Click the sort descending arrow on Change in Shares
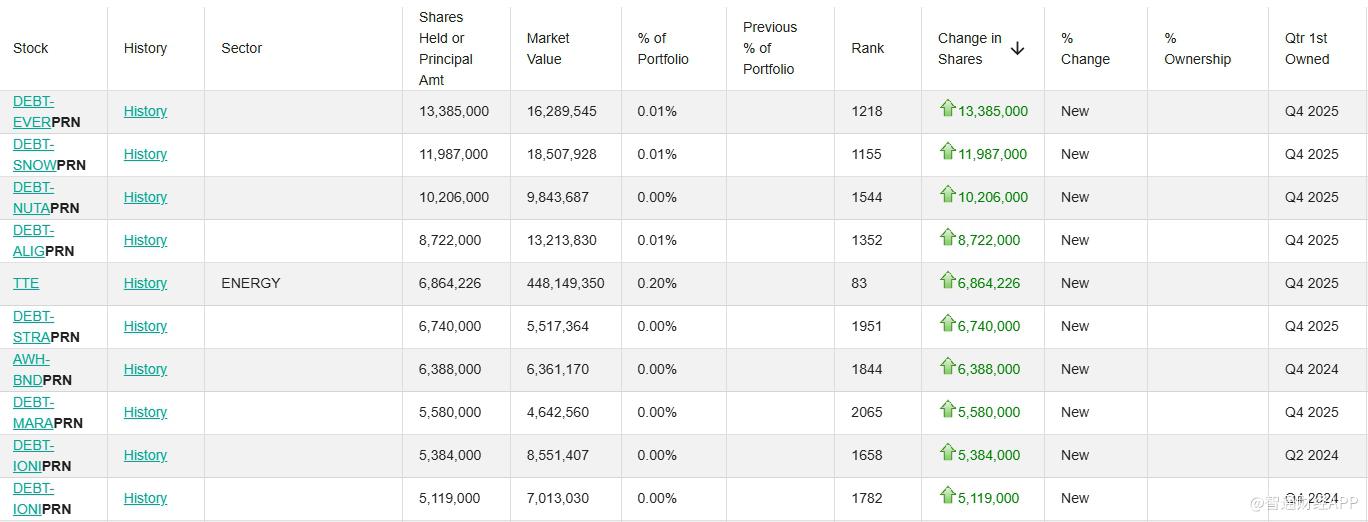This screenshot has width=1368, height=522. tap(1017, 48)
